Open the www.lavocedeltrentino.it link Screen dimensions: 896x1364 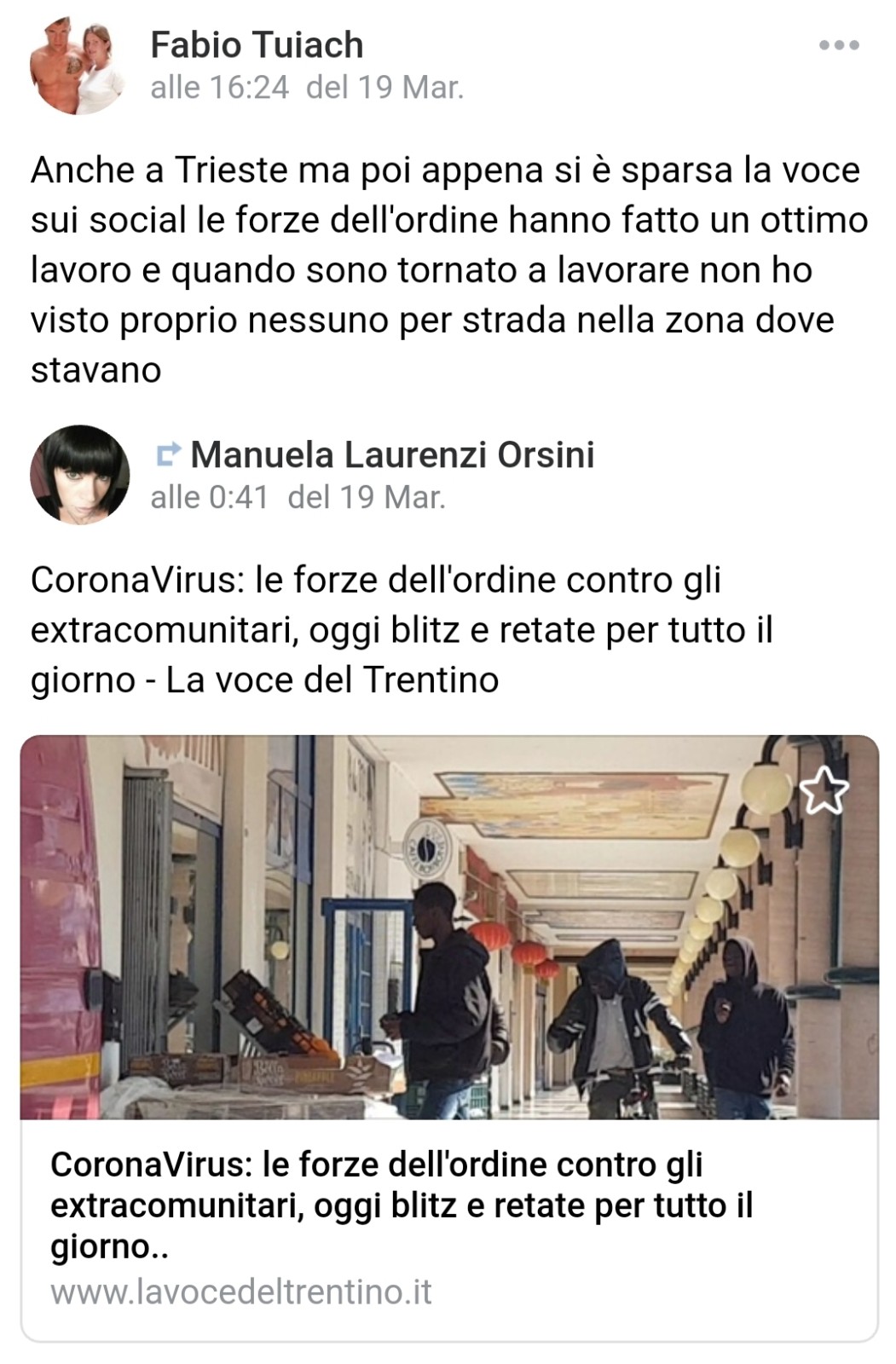241,1292
